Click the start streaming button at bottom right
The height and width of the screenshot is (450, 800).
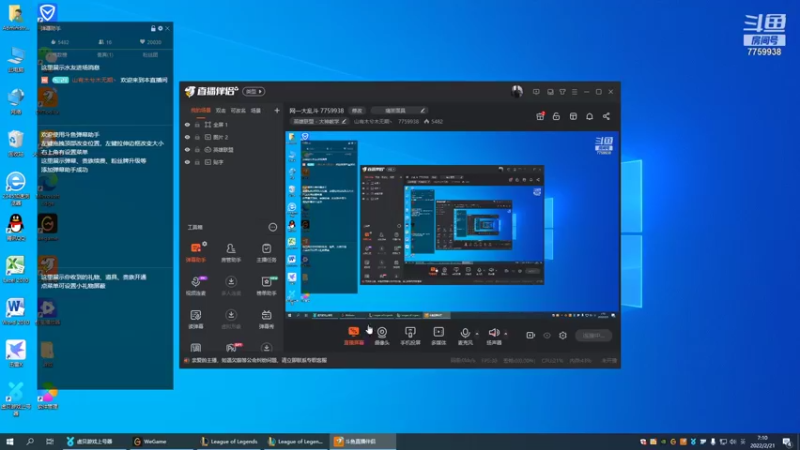593,336
